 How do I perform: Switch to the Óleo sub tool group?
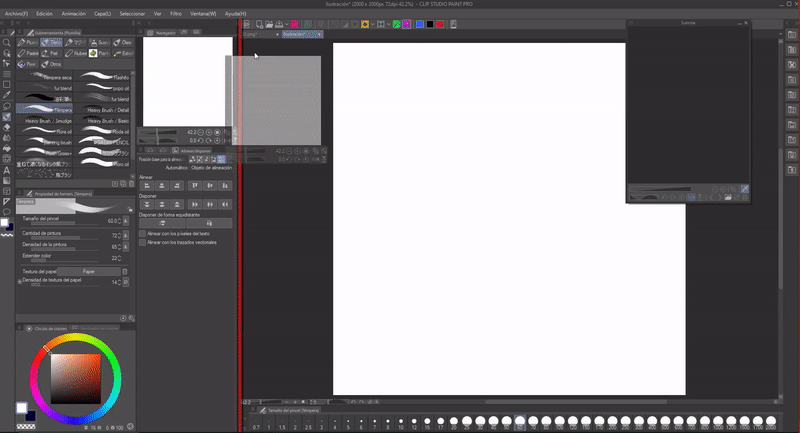point(122,42)
